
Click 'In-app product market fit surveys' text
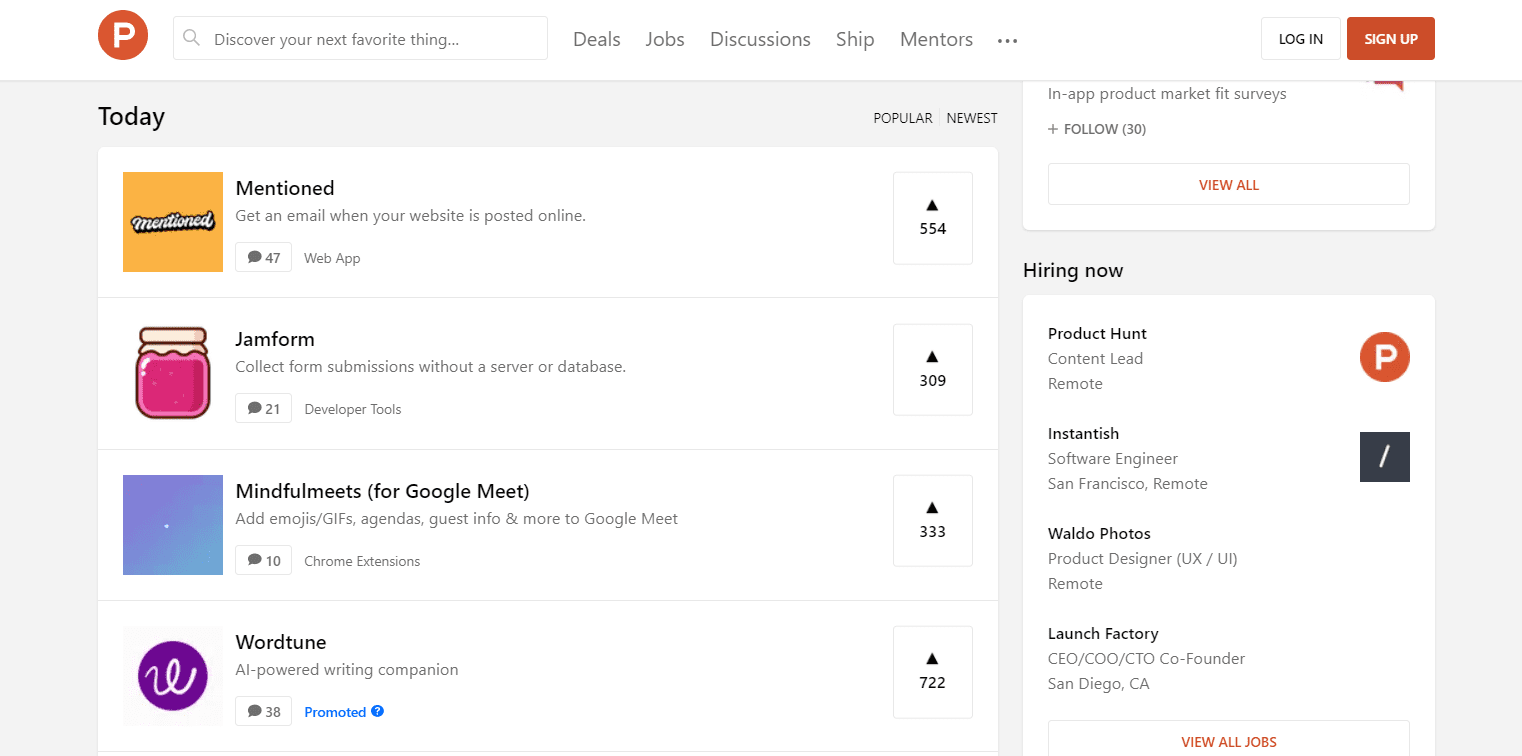click(1167, 94)
